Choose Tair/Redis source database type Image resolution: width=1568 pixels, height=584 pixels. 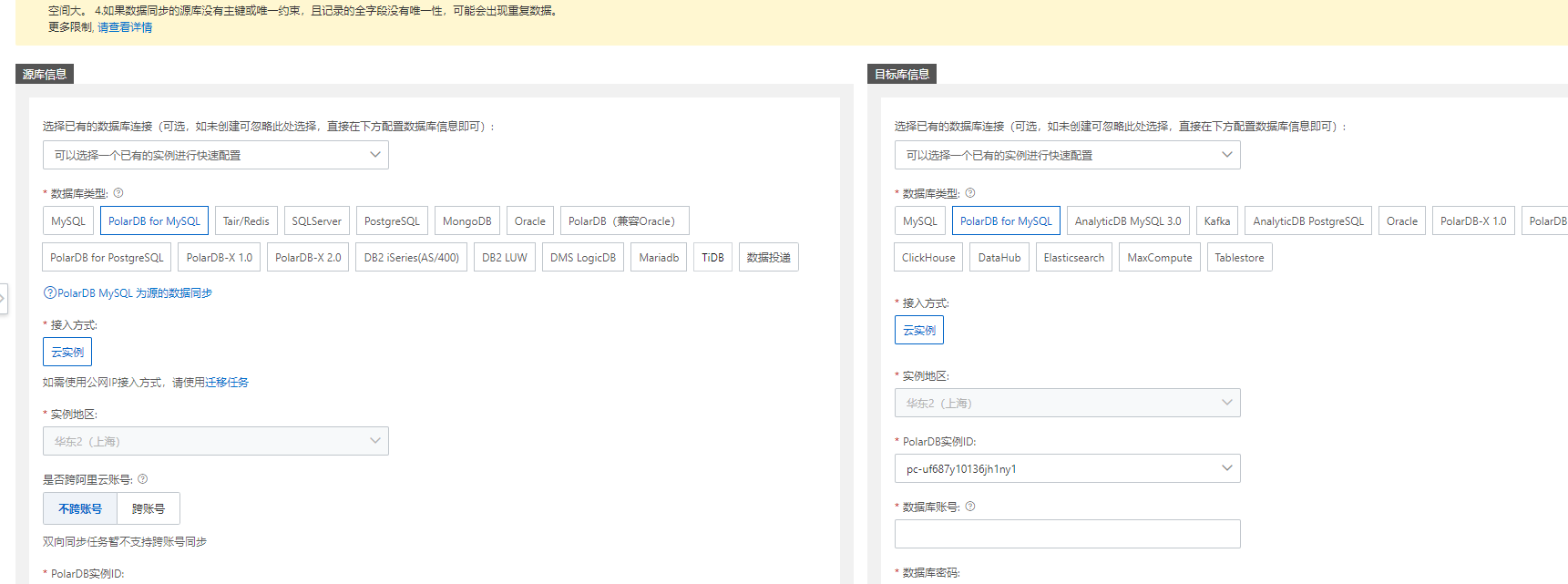(x=246, y=221)
